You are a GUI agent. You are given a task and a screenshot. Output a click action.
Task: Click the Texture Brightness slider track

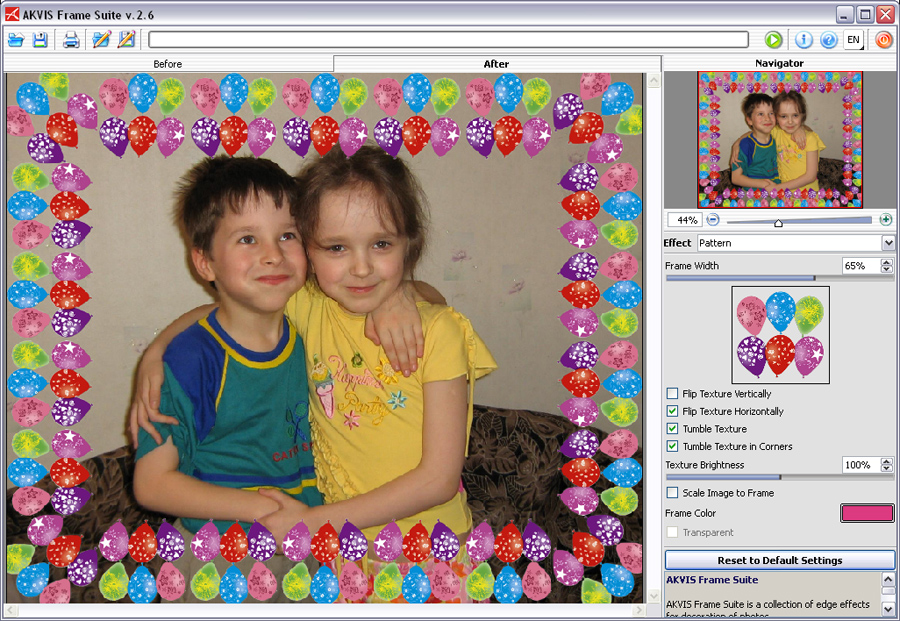tap(779, 477)
